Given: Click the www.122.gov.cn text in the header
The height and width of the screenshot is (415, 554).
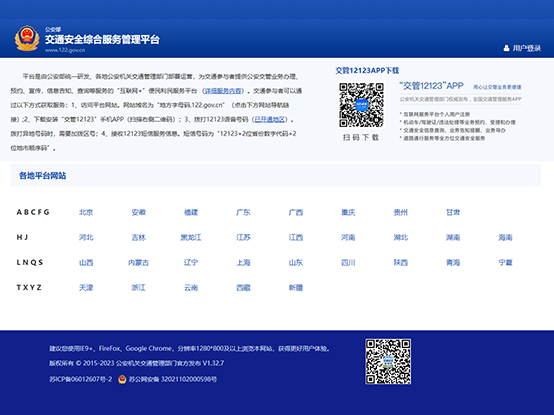Looking at the screenshot, I should (65, 50).
